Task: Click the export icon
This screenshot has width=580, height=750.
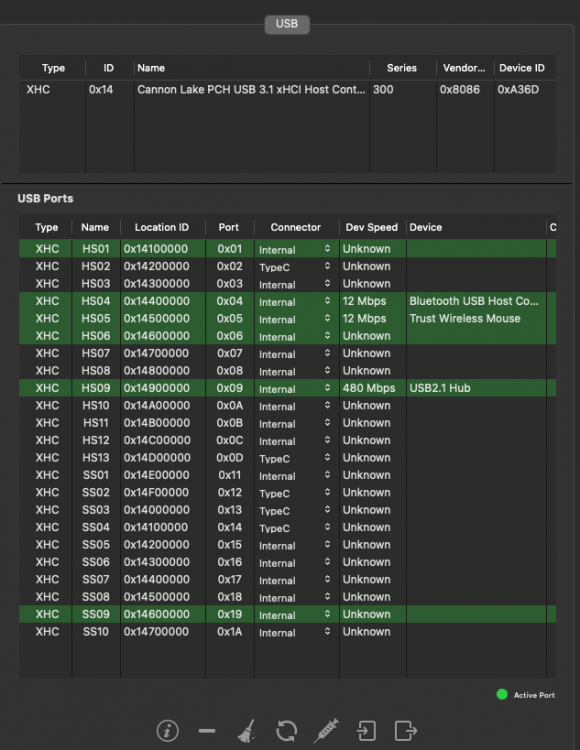Action: pyautogui.click(x=406, y=731)
